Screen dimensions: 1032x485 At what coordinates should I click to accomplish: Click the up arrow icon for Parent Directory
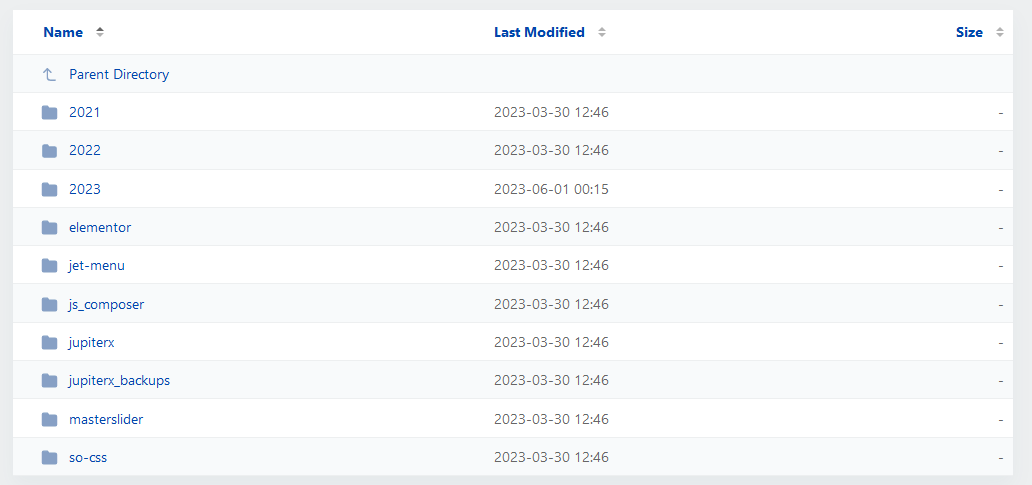[x=49, y=74]
